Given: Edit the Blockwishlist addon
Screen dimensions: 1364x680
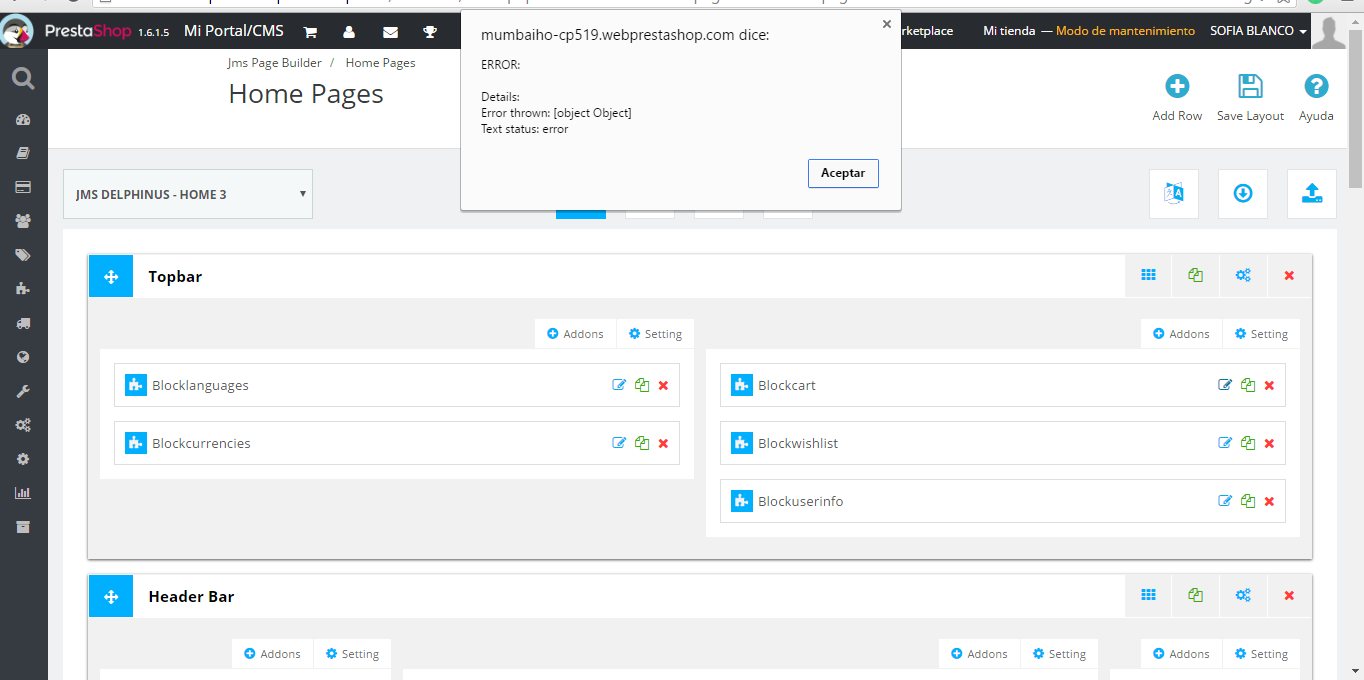Looking at the screenshot, I should tap(1225, 443).
